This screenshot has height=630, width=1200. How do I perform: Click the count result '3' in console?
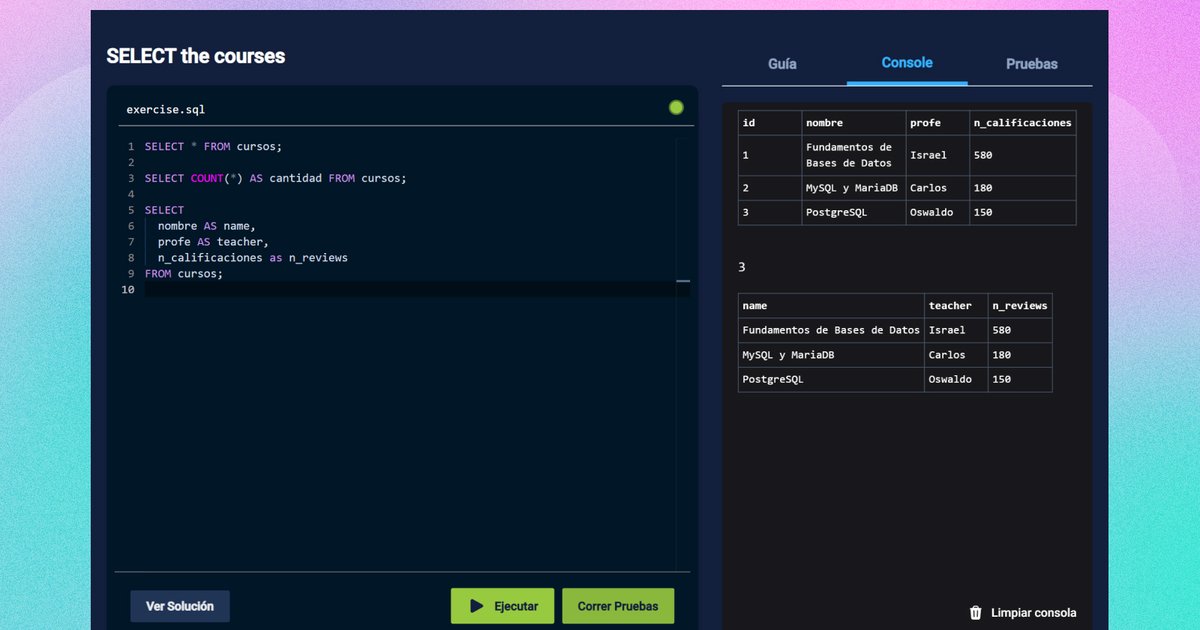click(x=742, y=267)
